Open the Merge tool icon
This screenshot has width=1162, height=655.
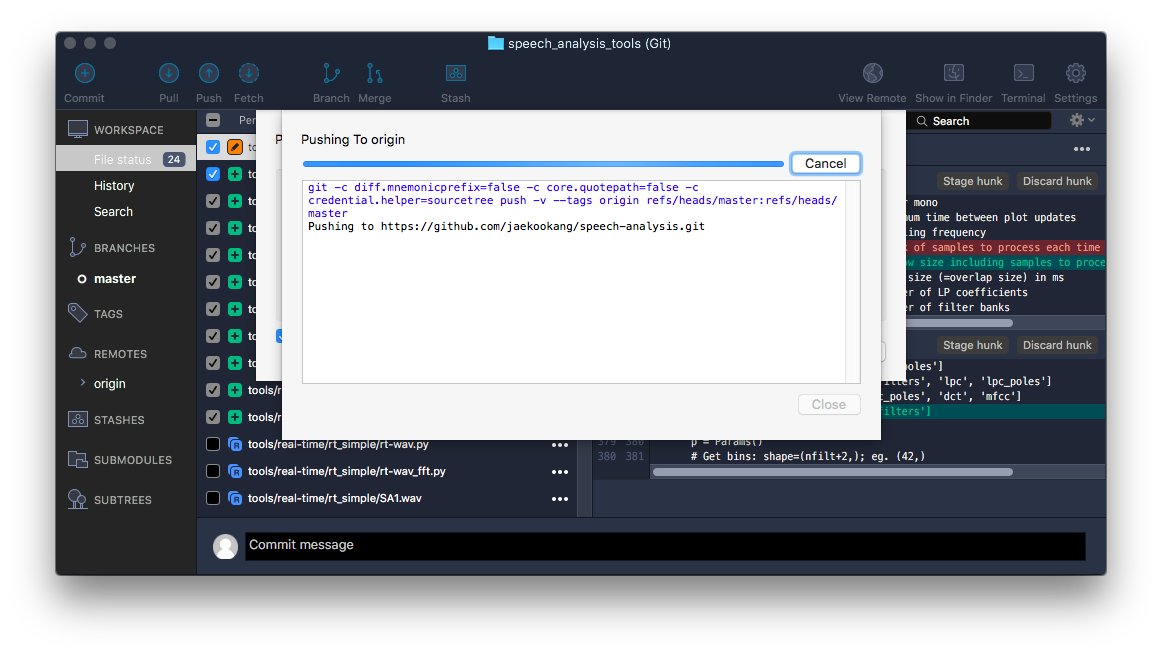[375, 73]
